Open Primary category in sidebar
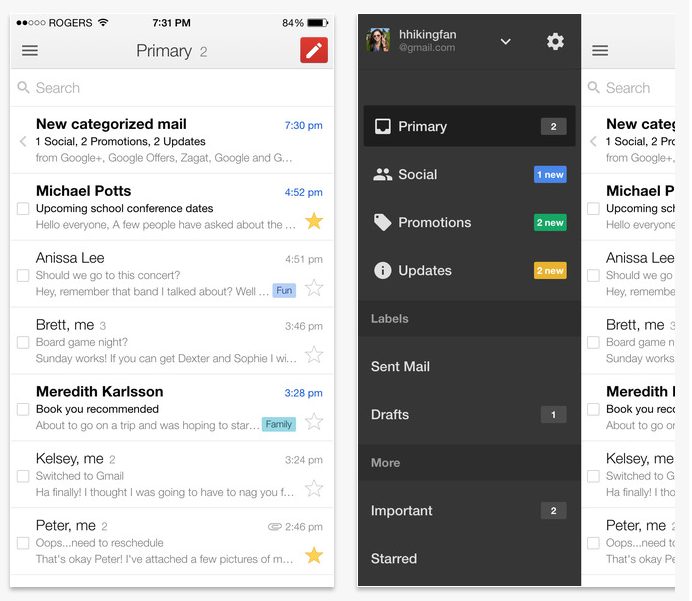 (469, 126)
